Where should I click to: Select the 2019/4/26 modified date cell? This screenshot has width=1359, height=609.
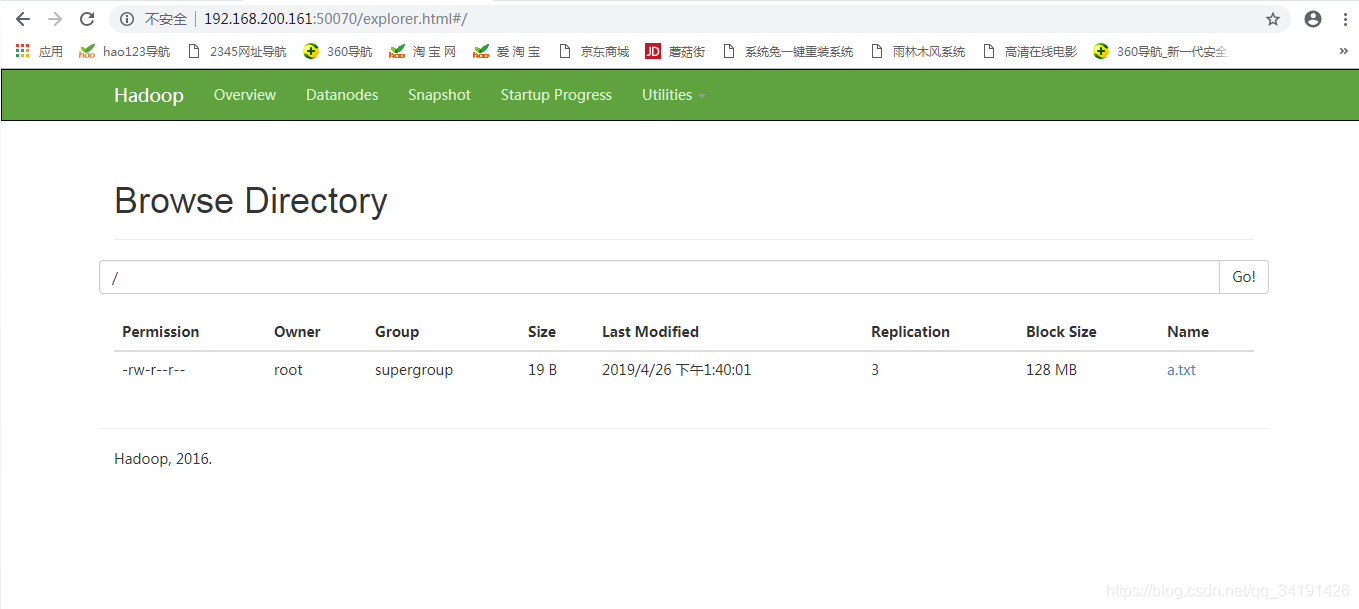(676, 370)
